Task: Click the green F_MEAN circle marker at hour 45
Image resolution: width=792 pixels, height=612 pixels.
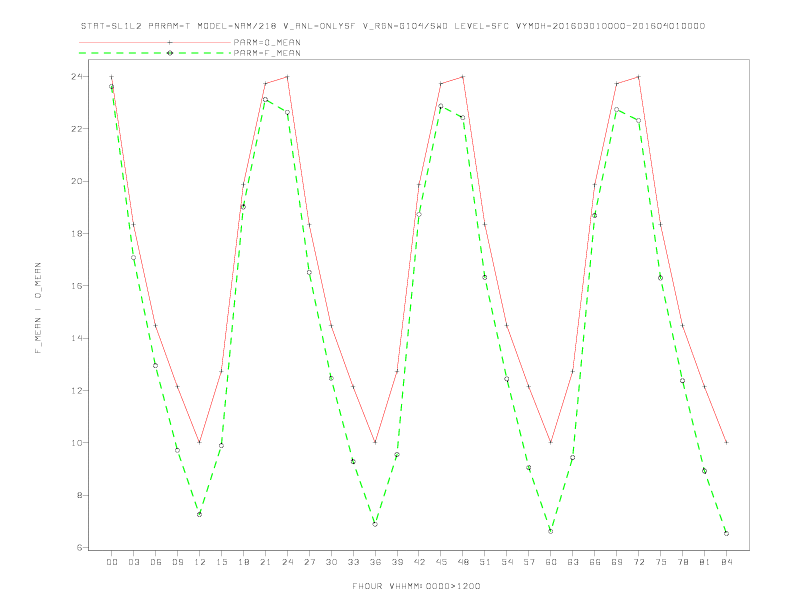Action: coord(441,106)
